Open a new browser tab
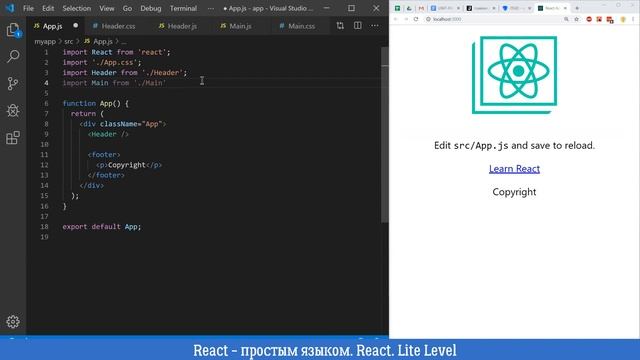This screenshot has height=360, width=640. pyautogui.click(x=577, y=8)
